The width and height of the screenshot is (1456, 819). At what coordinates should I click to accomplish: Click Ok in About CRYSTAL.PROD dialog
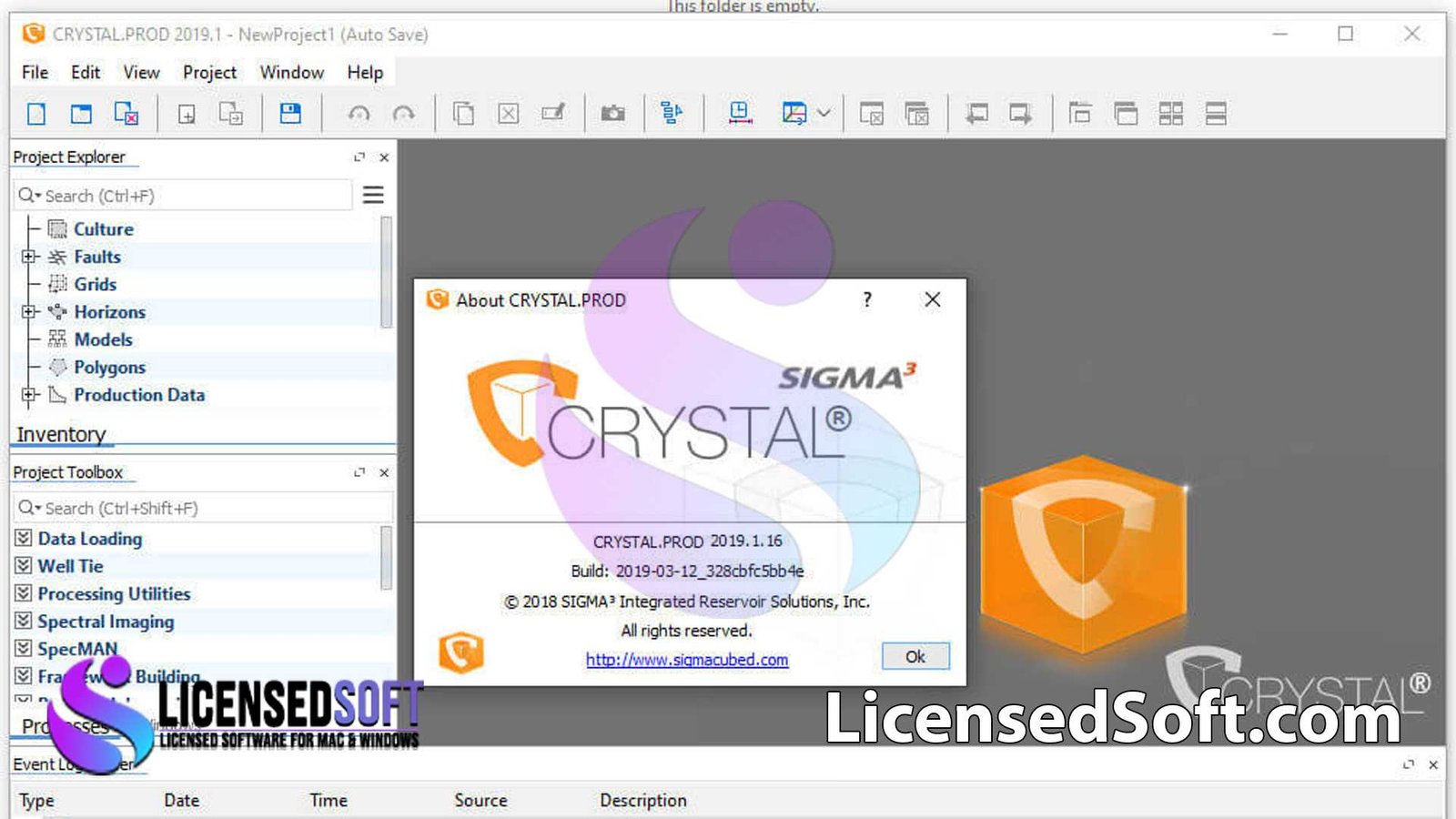pyautogui.click(x=915, y=656)
